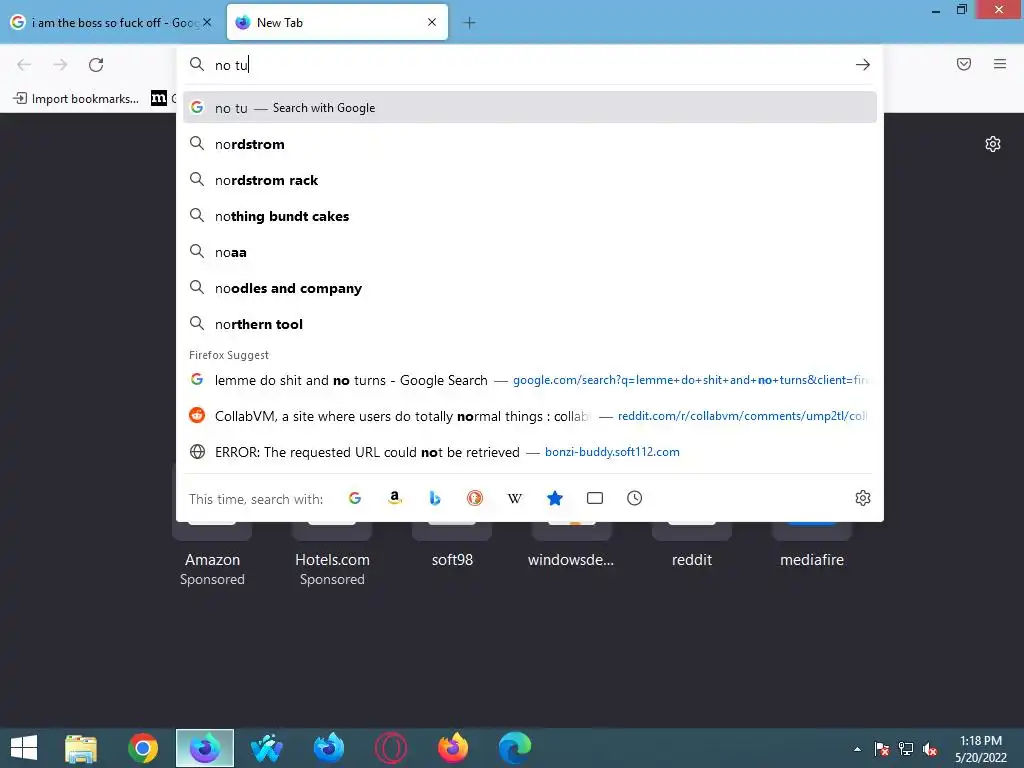Open 'lemme do shit and no turns' history entry

[x=530, y=380]
